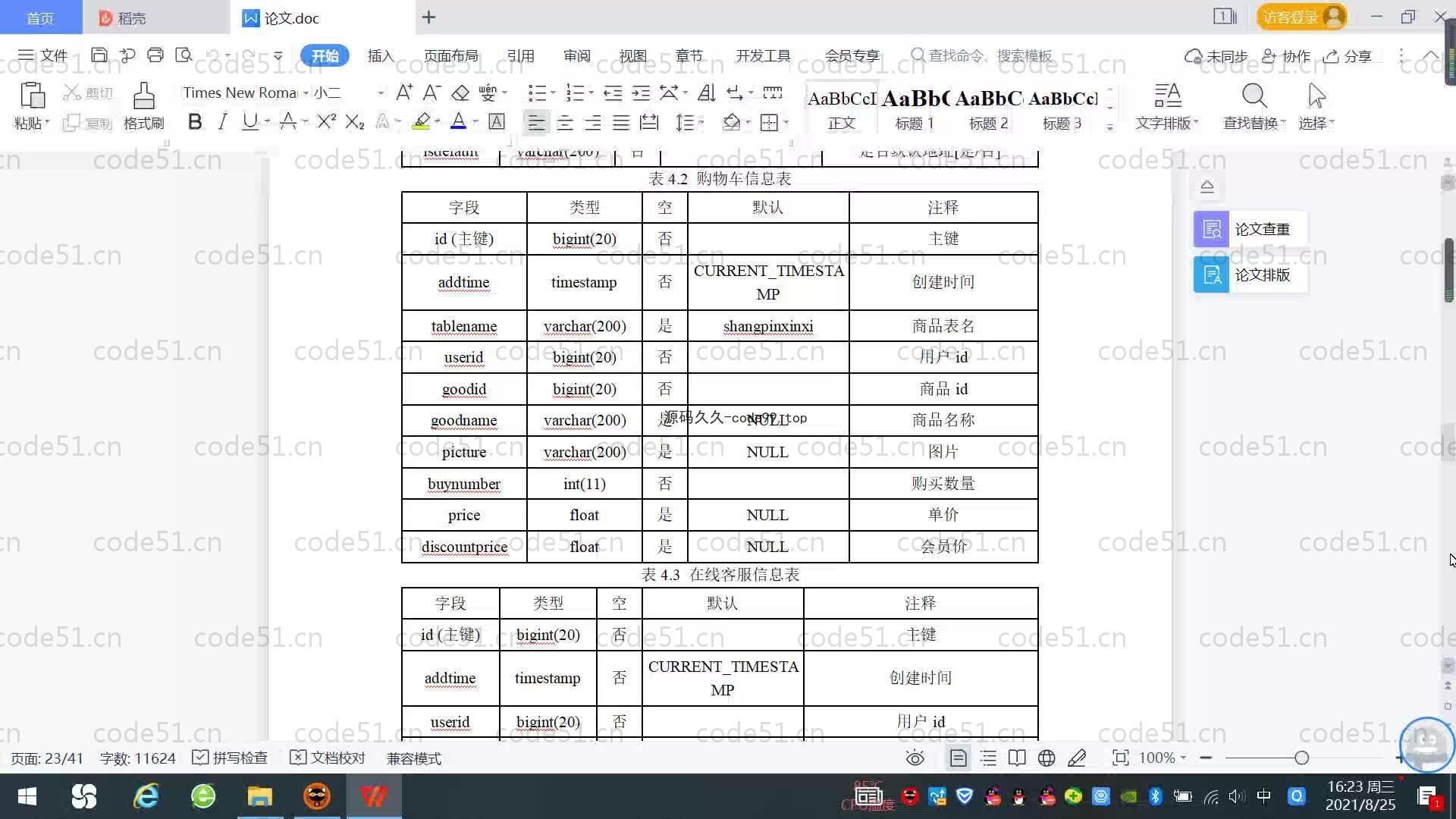The image size is (1456, 819).
Task: Switch to page view layout
Action: tap(959, 758)
